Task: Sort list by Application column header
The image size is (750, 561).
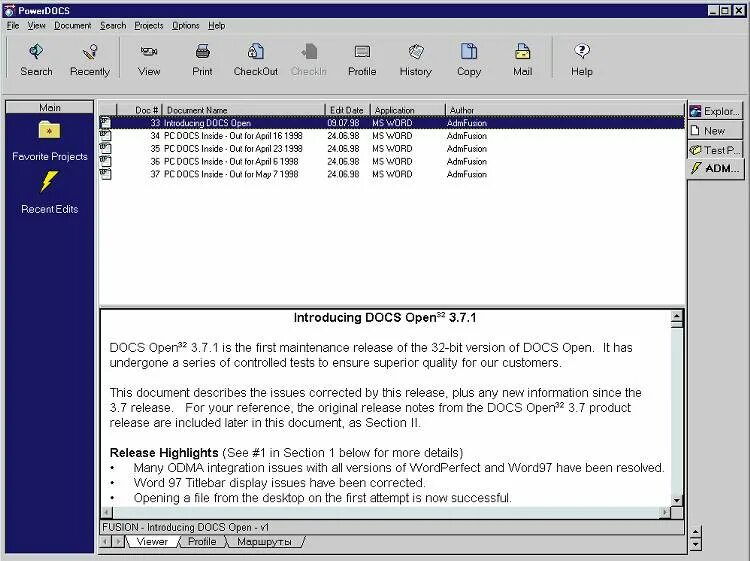Action: coord(408,110)
